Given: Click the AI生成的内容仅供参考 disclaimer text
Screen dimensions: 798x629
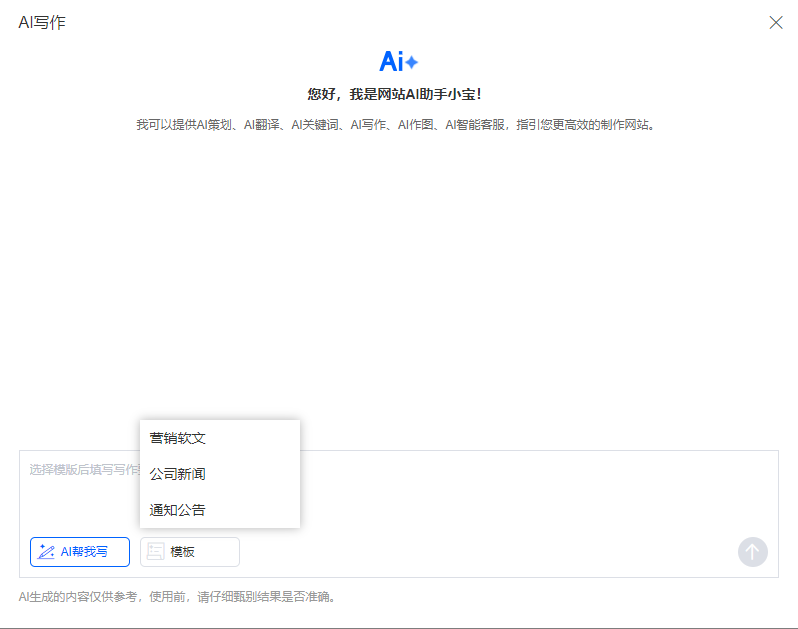Looking at the screenshot, I should [x=178, y=596].
